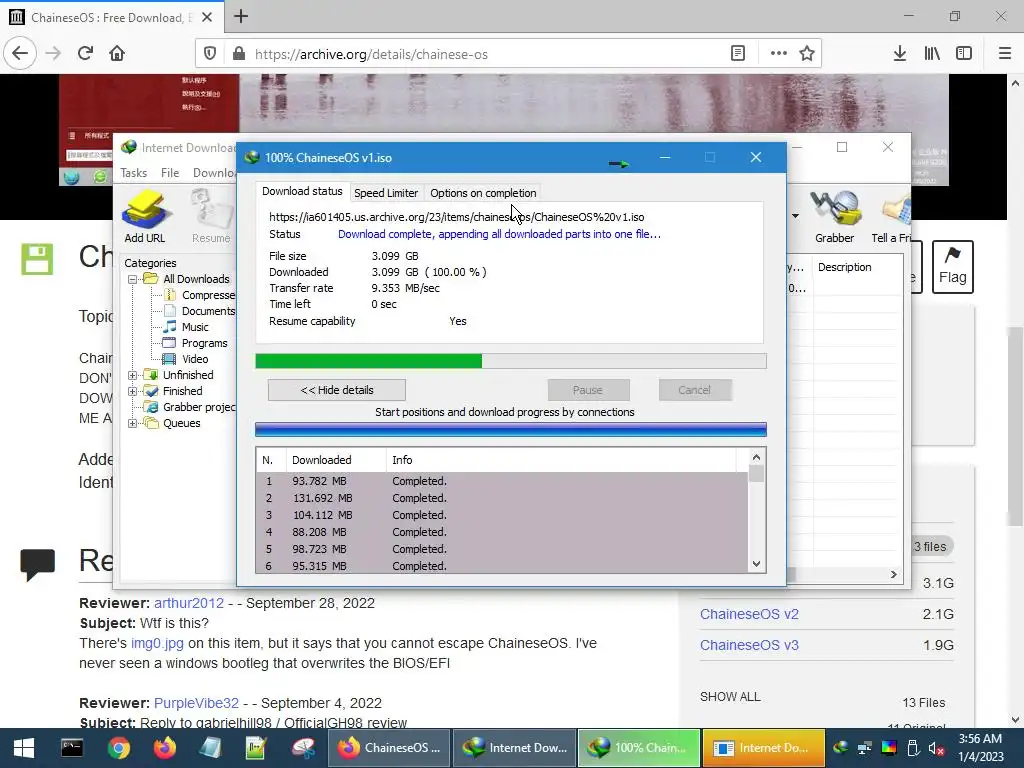Click the Pause button
This screenshot has height=768, width=1024.
[x=588, y=390]
